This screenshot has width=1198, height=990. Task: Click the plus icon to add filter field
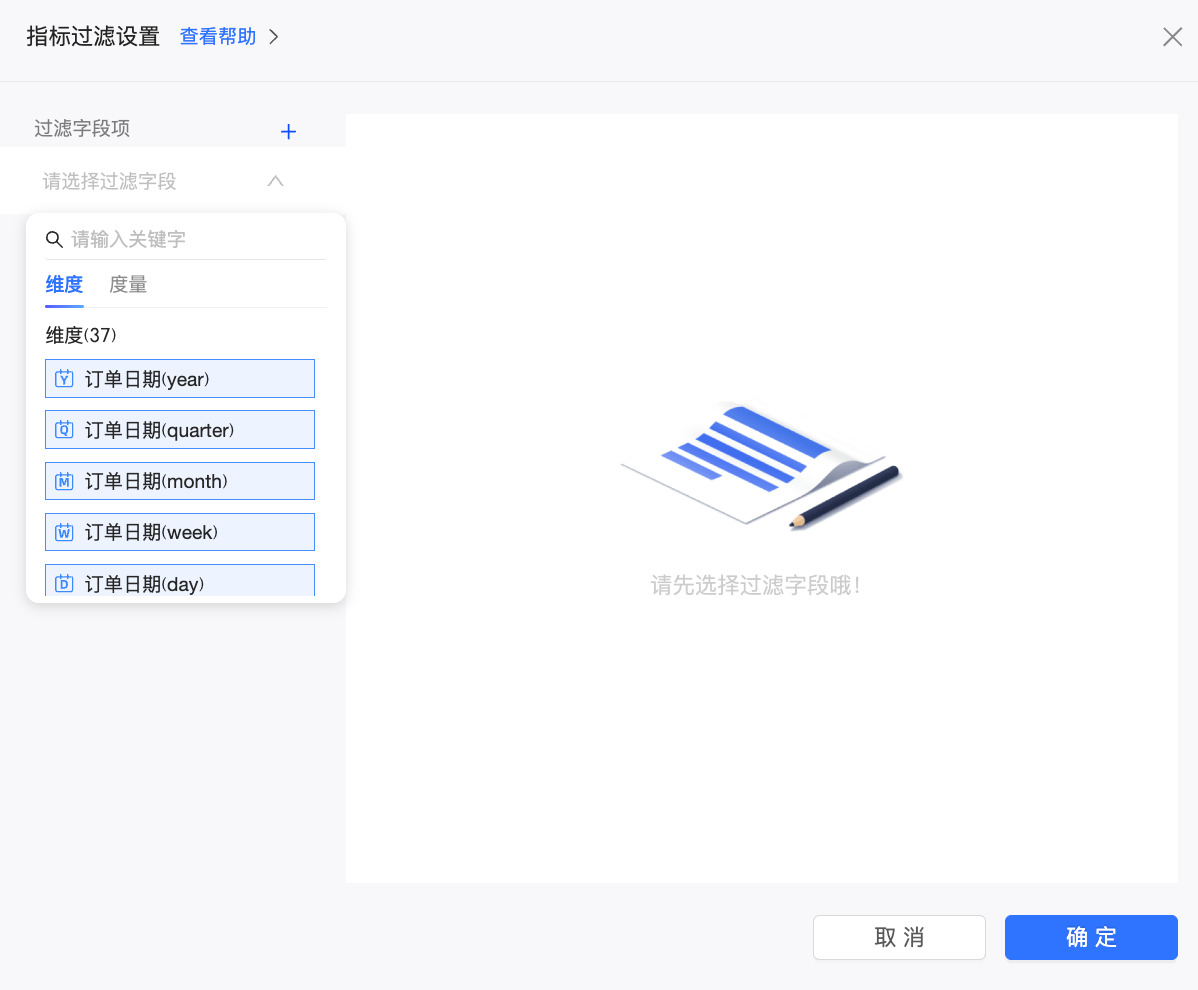pyautogui.click(x=288, y=131)
